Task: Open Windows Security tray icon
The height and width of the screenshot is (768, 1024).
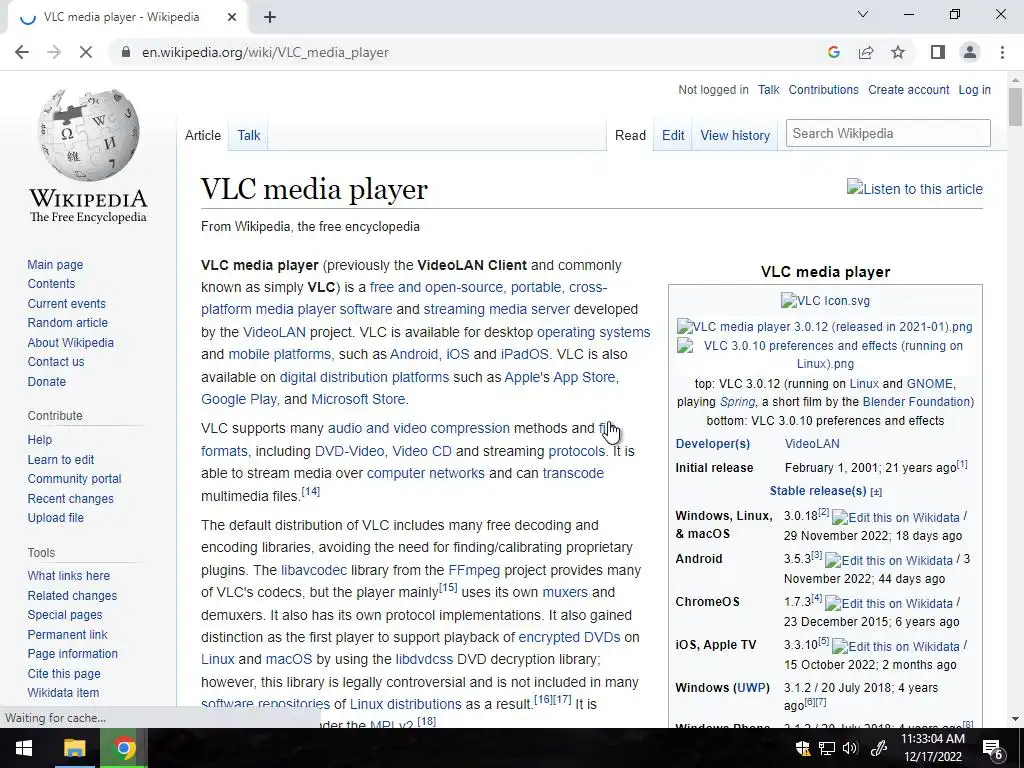Action: (803, 748)
